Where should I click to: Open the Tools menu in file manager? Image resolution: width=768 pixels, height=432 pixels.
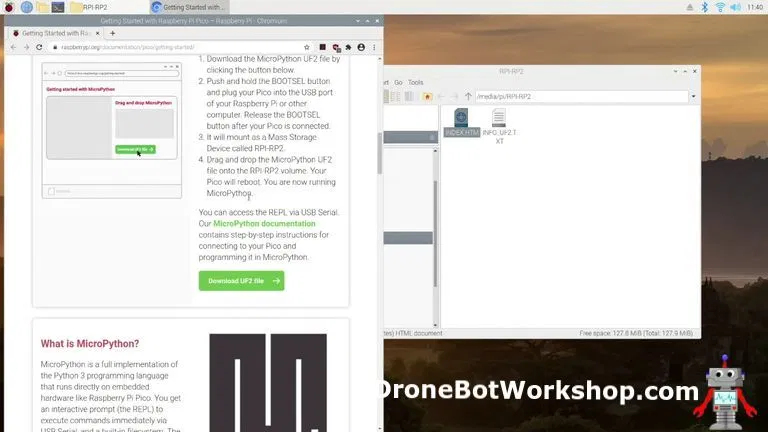415,82
